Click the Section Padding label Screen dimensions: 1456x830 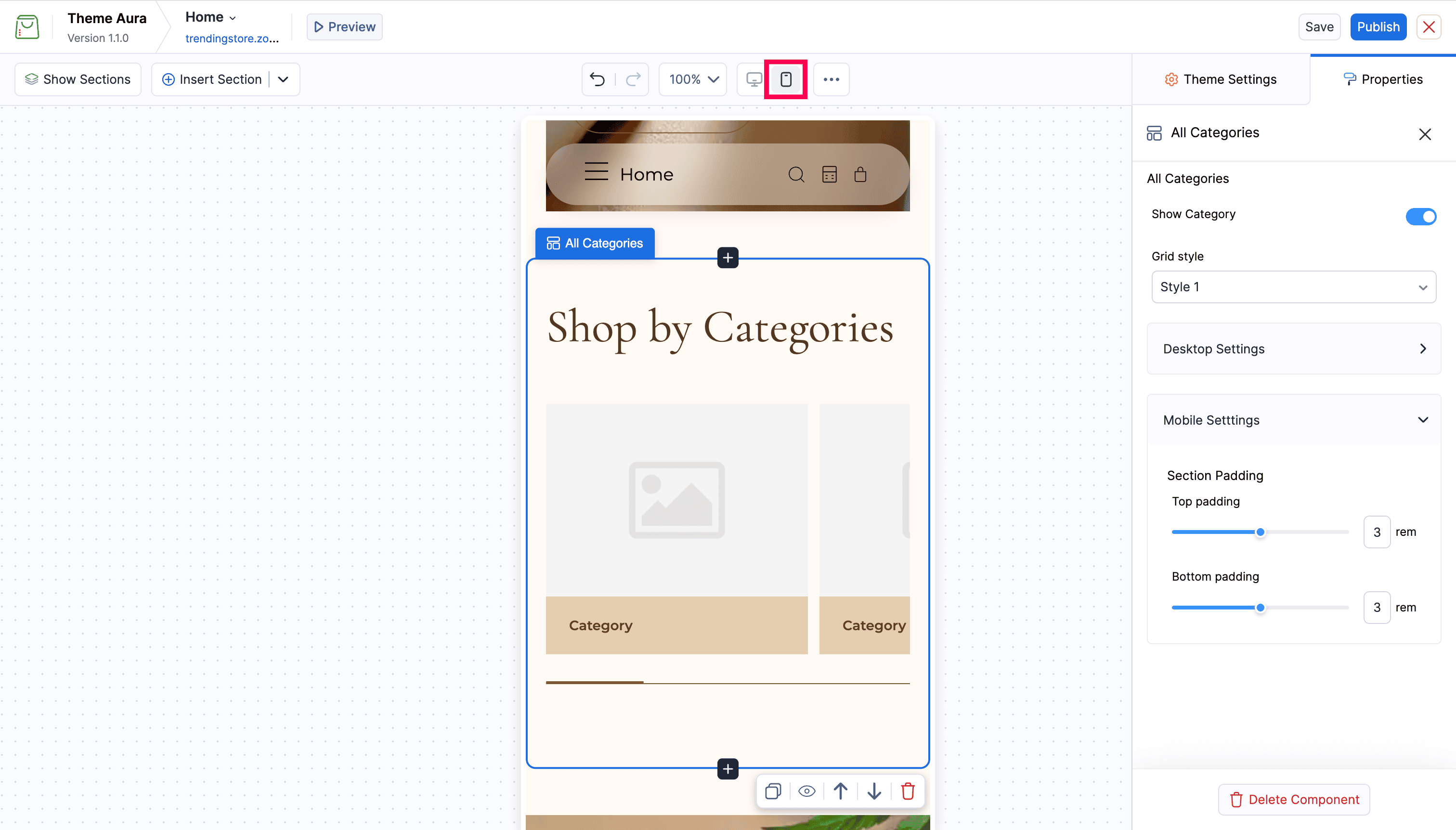pyautogui.click(x=1215, y=476)
